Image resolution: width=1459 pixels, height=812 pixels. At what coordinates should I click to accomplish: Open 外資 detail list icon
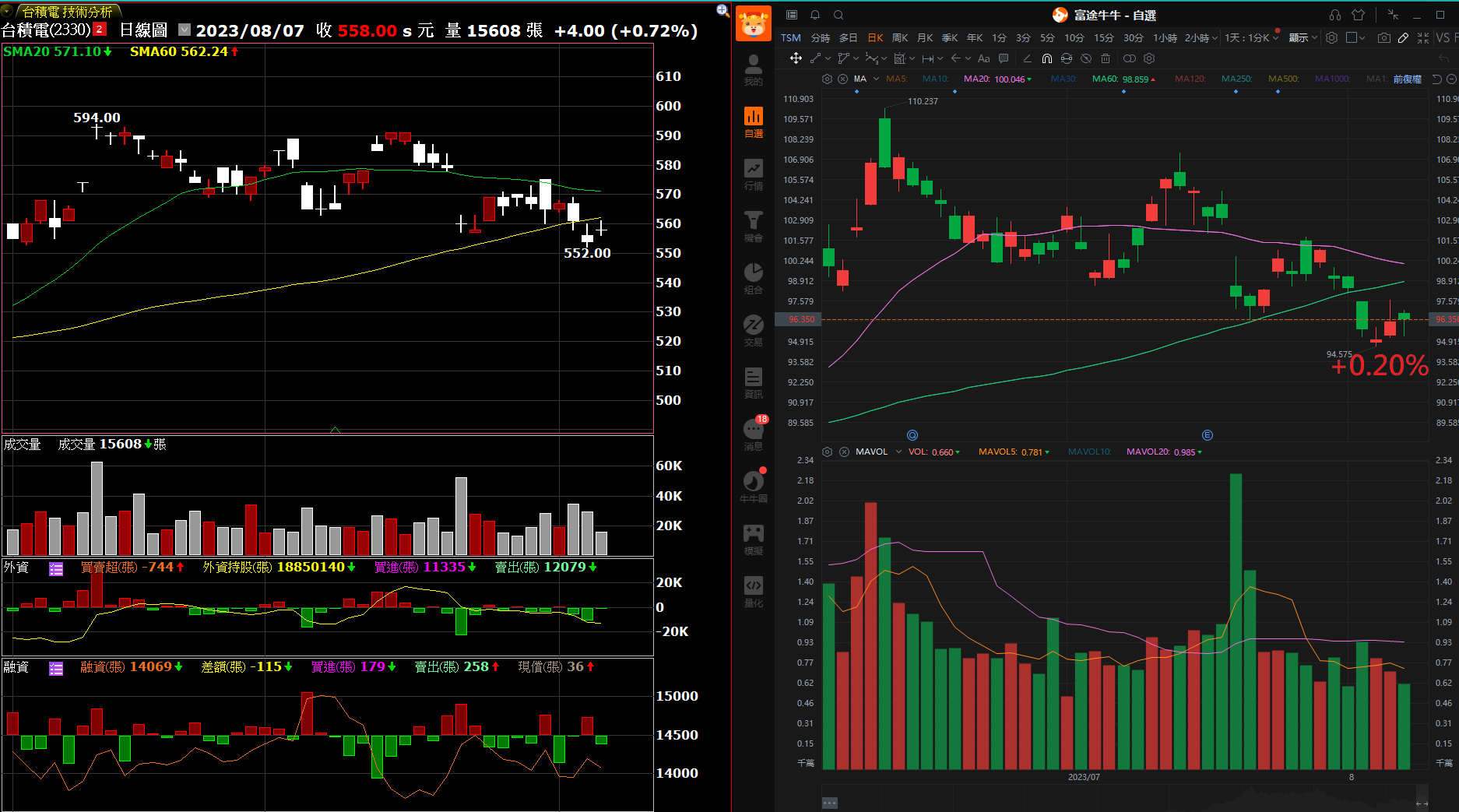point(56,569)
